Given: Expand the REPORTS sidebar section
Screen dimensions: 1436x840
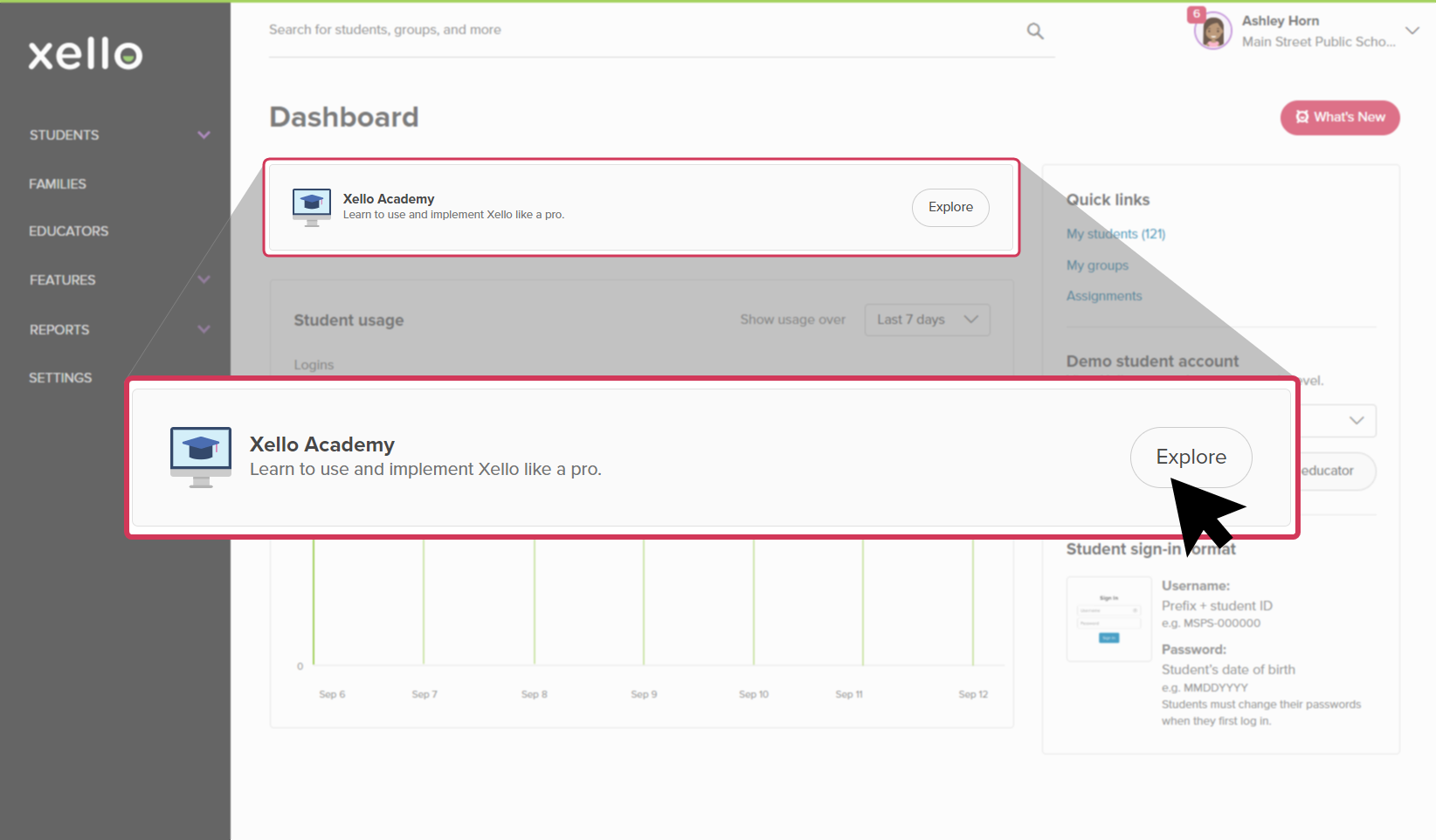Looking at the screenshot, I should (x=204, y=329).
